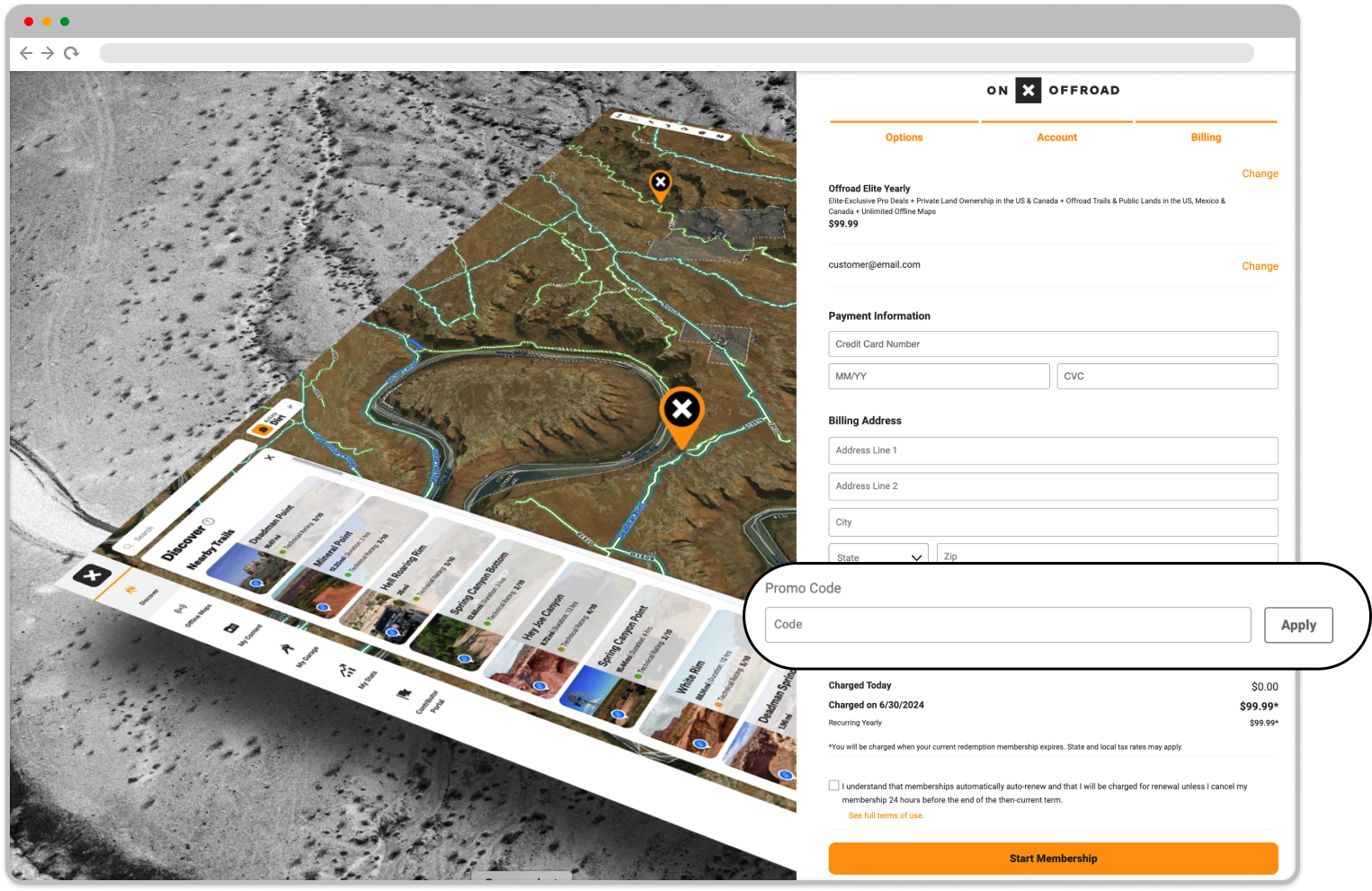1372x891 pixels.
Task: Click the onX Offroad logo icon
Action: 1028,90
